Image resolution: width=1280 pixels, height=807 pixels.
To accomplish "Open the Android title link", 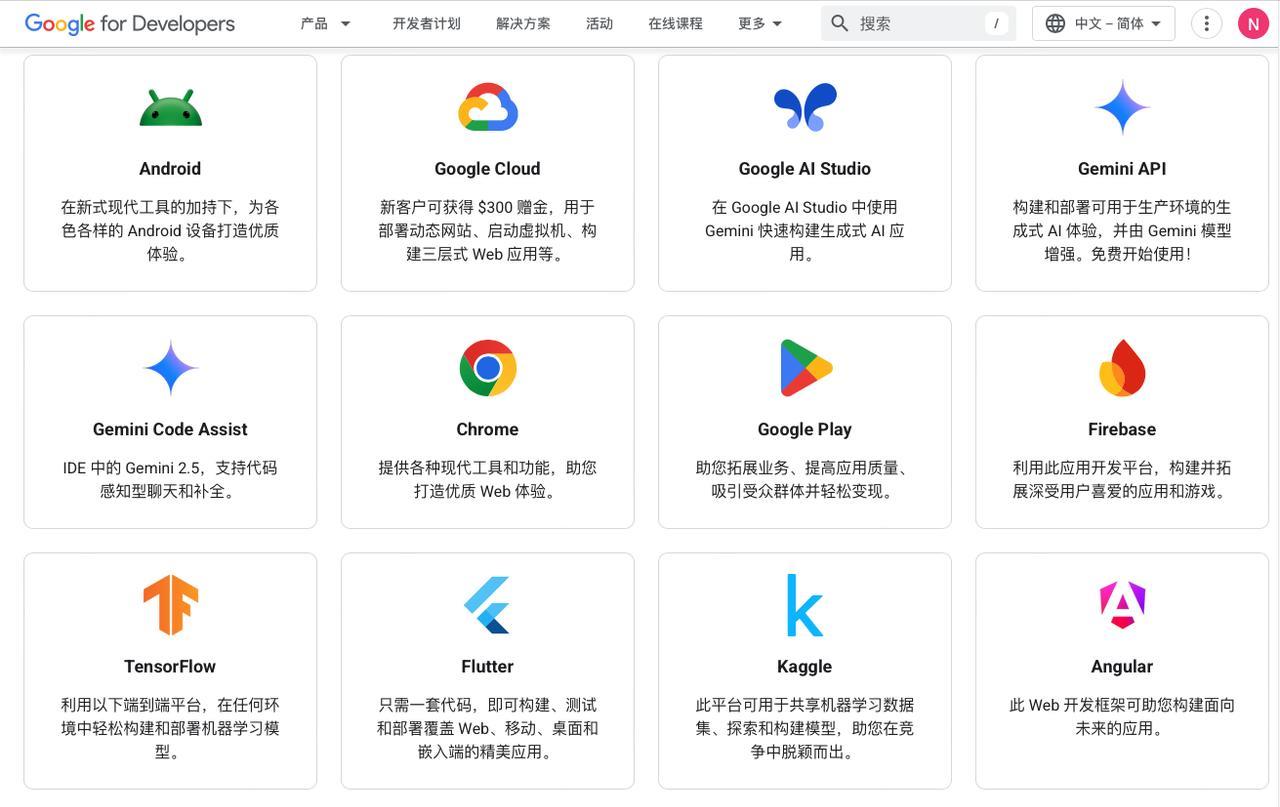I will (x=170, y=169).
